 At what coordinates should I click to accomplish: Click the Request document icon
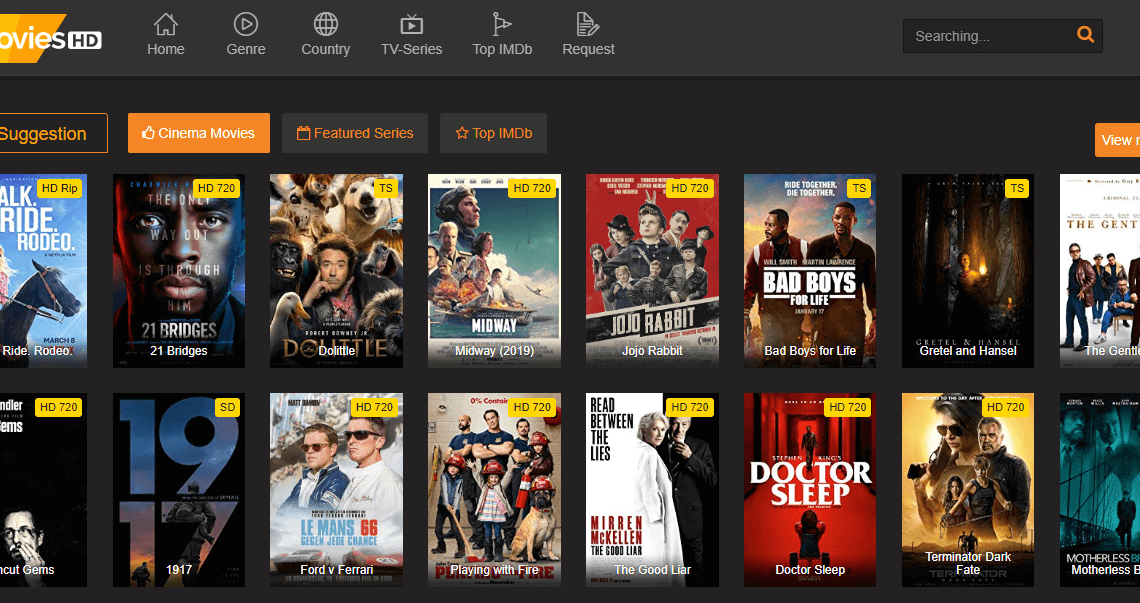pyautogui.click(x=587, y=25)
